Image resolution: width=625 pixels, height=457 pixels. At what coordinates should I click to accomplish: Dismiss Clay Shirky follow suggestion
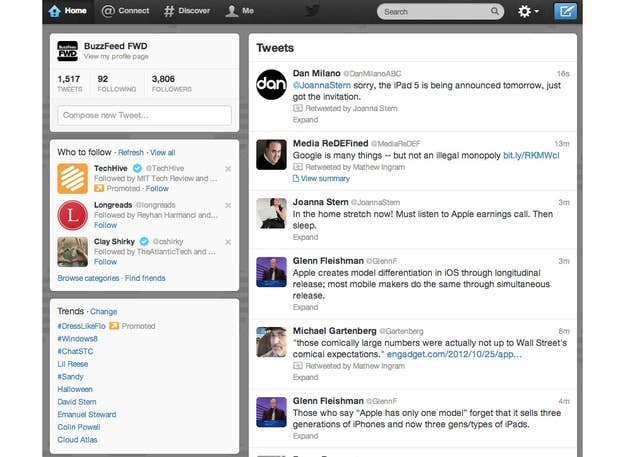(x=228, y=242)
